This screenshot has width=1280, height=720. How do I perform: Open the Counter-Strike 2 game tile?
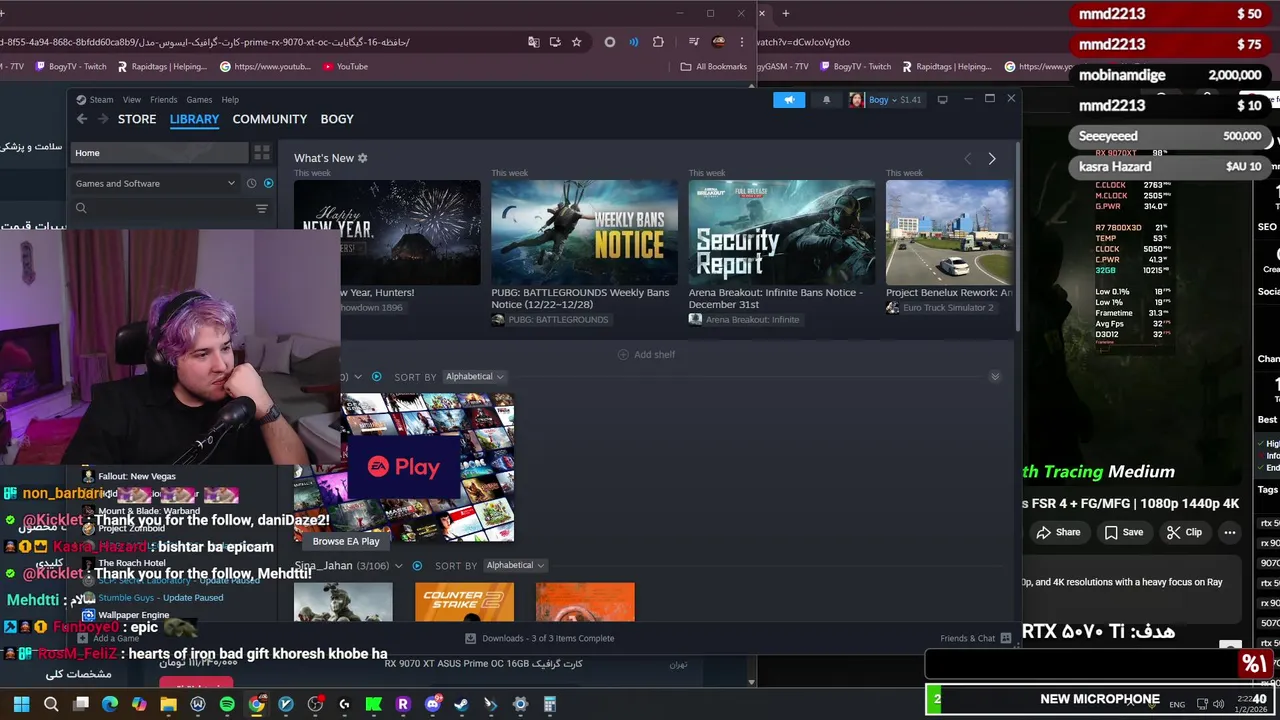click(464, 602)
